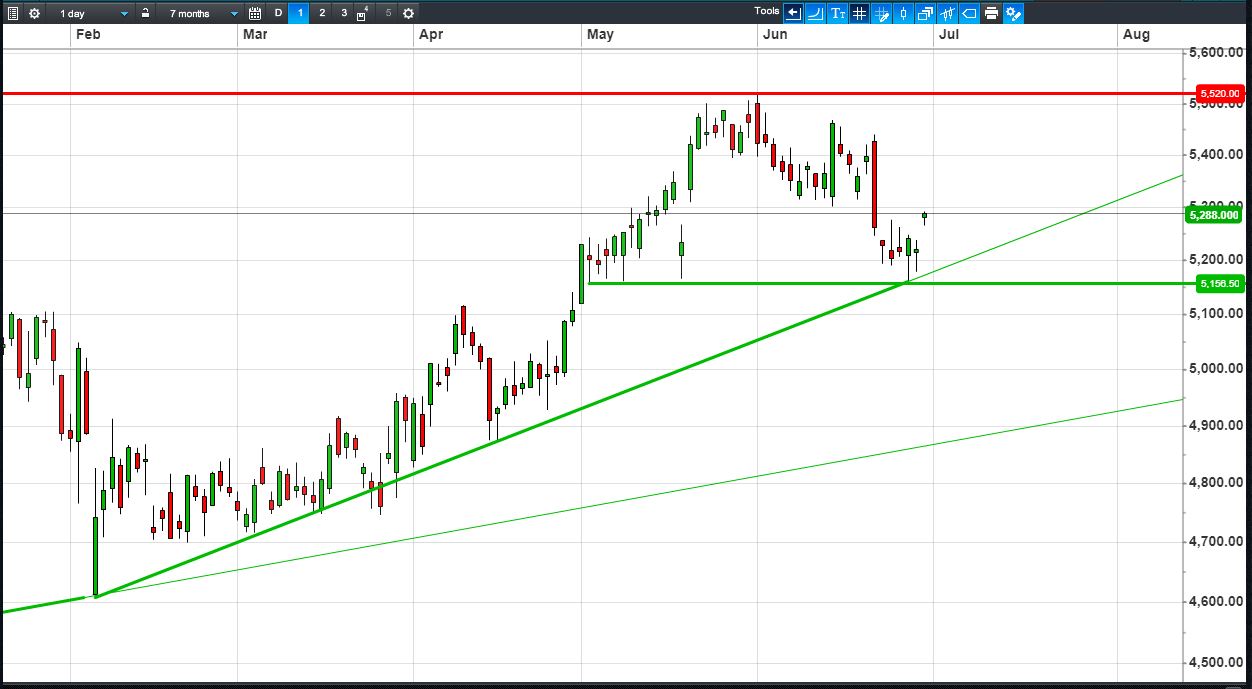The width and height of the screenshot is (1252, 689).
Task: Click the Apr month label
Action: 431,34
